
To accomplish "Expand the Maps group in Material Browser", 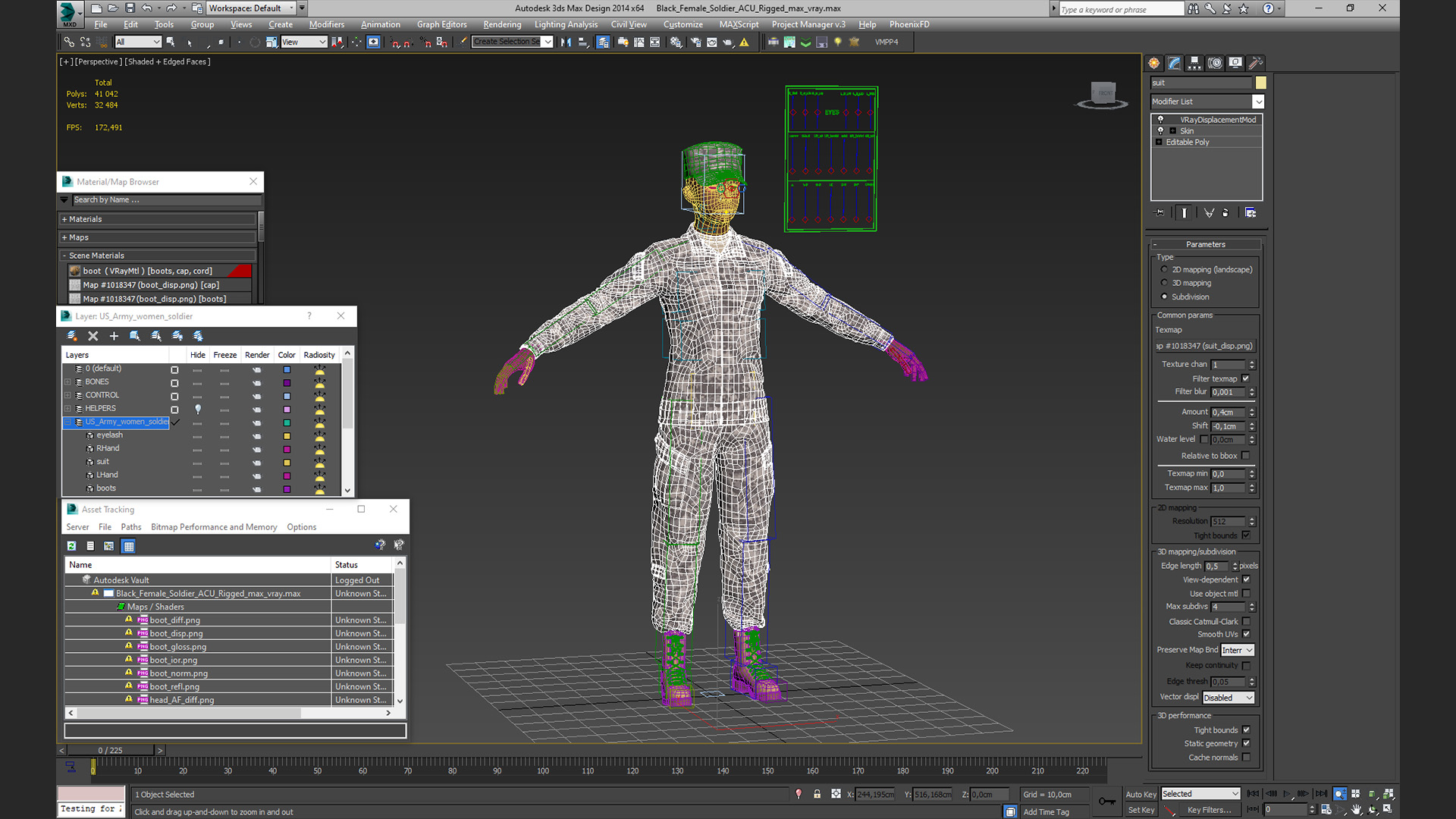I will coord(64,237).
